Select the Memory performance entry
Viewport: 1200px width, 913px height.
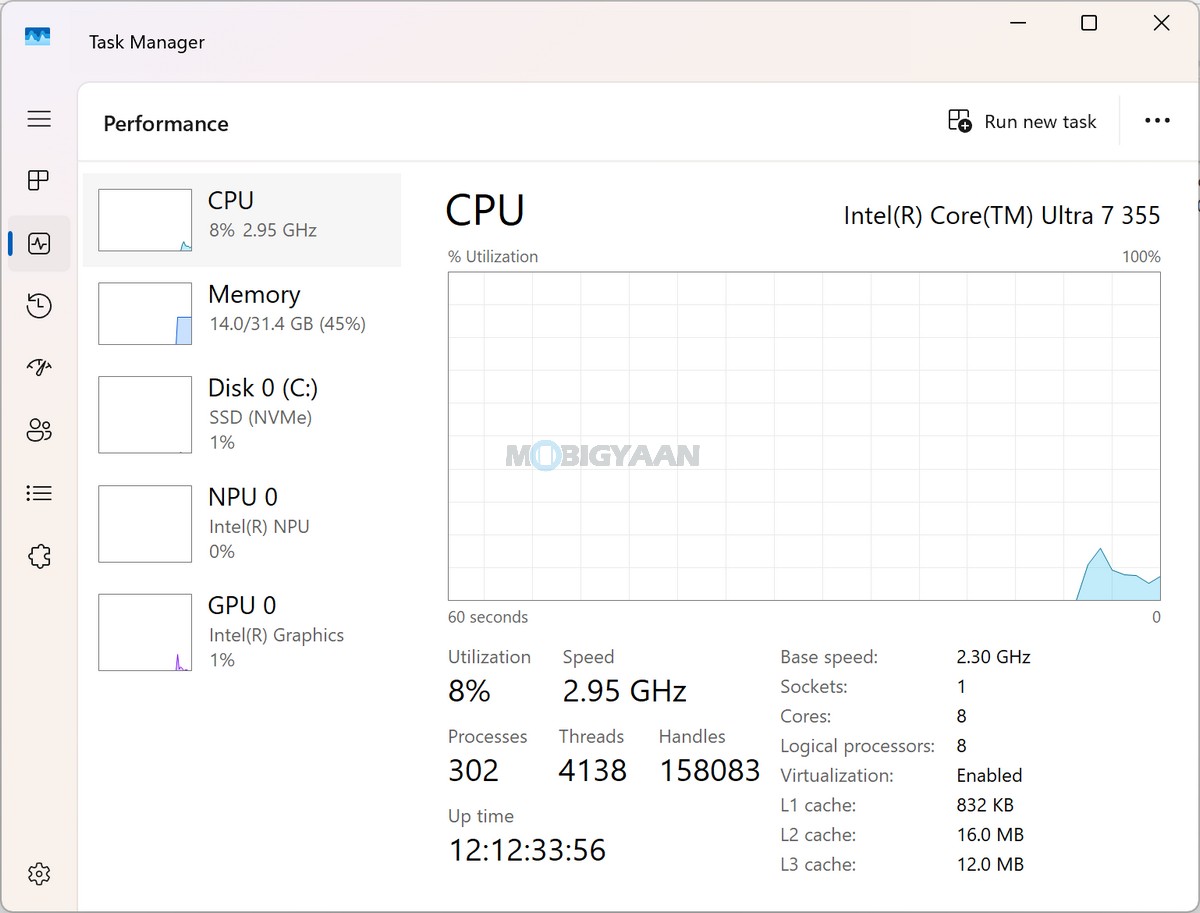[242, 313]
